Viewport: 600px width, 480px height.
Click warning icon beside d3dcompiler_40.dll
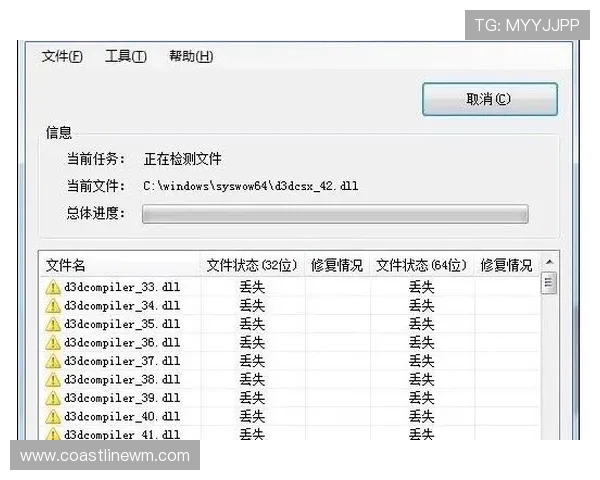[x=53, y=416]
